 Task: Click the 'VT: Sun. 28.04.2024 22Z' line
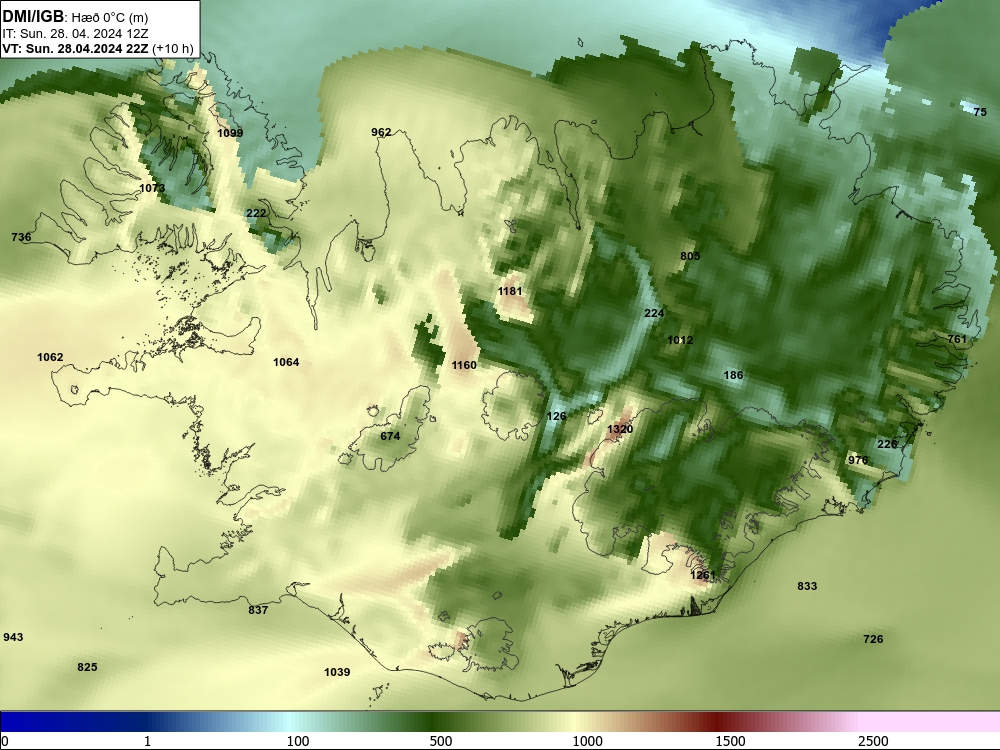75,48
